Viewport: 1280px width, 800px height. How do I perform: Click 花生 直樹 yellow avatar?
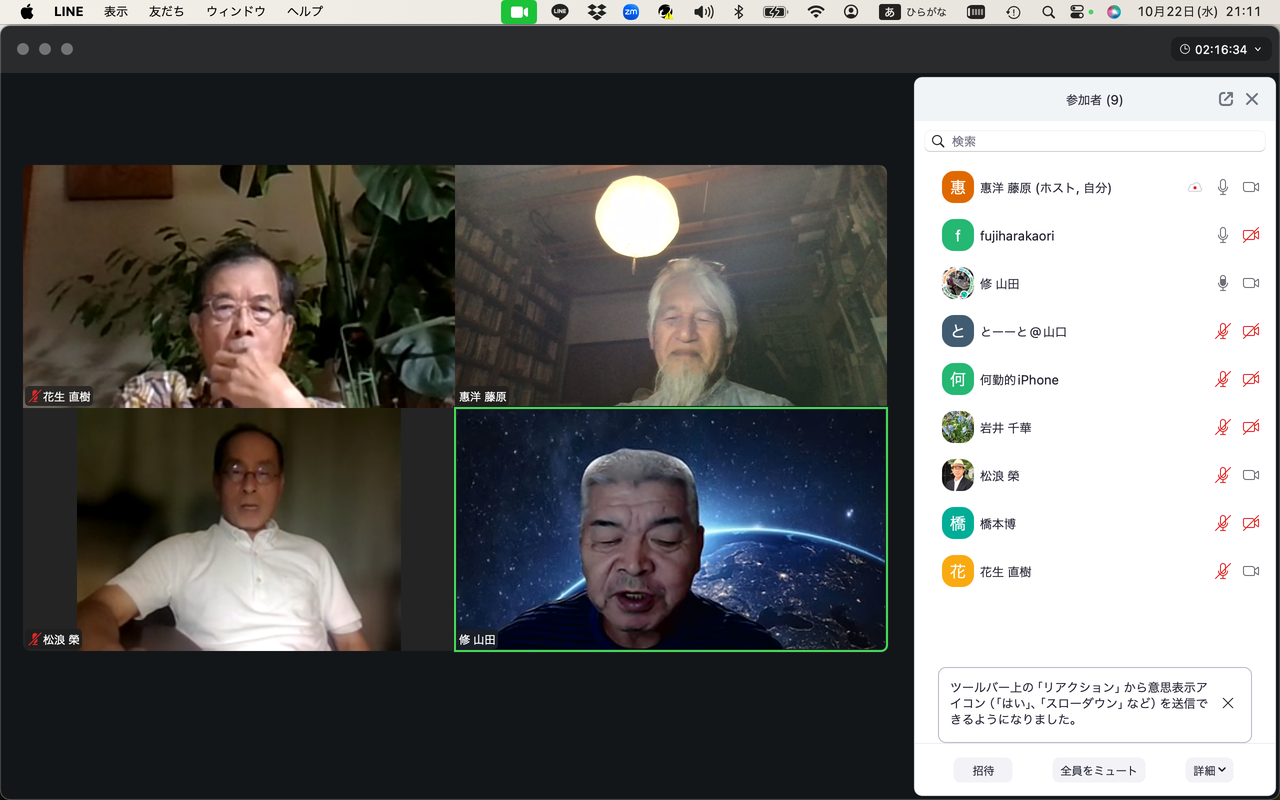click(958, 571)
